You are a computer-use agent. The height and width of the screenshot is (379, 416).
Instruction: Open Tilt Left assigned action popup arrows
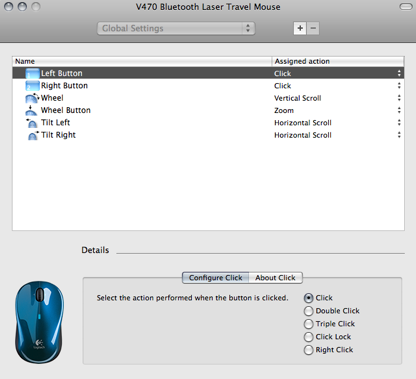coord(399,123)
